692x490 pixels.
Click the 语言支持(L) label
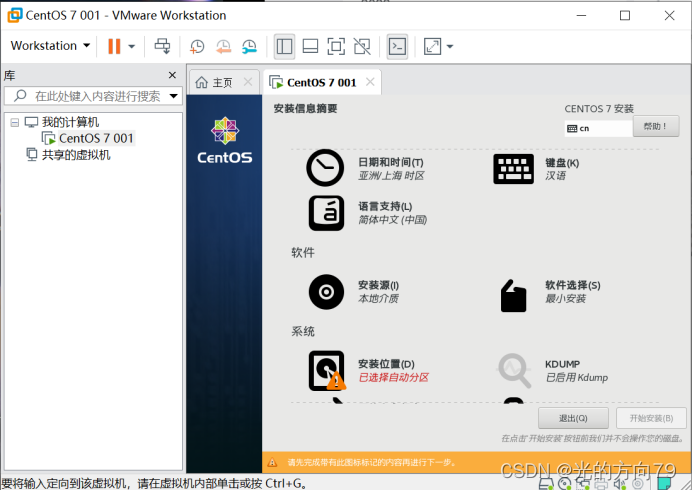coord(385,206)
